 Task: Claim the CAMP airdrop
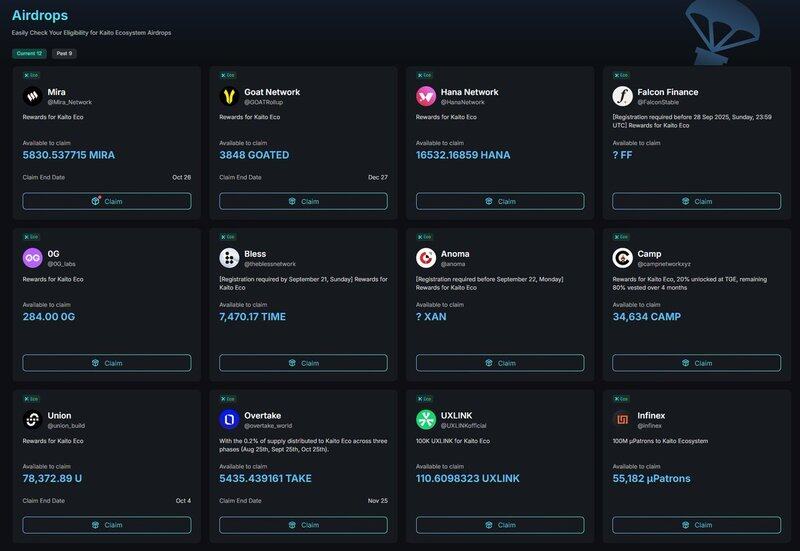tap(696, 363)
